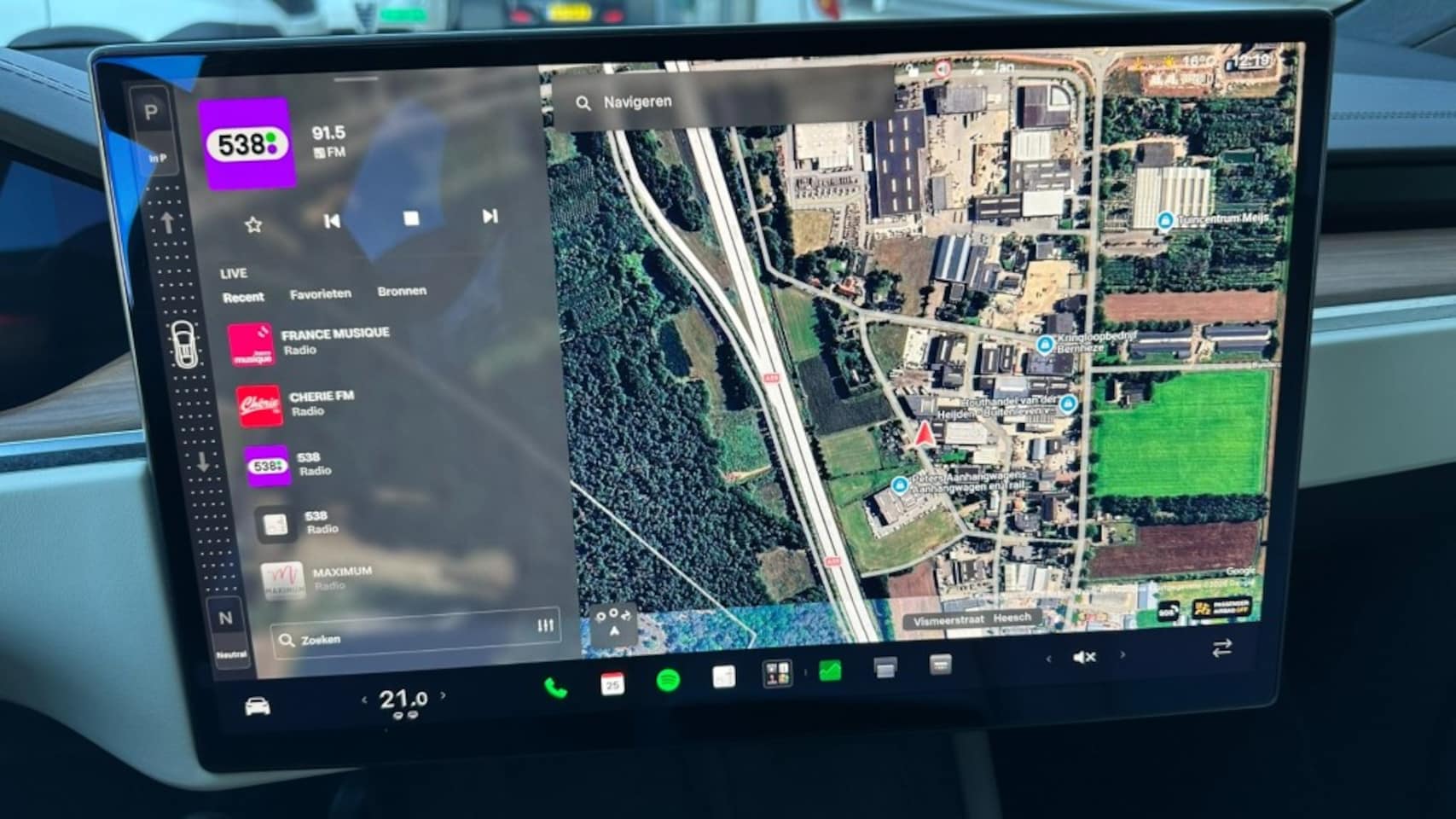This screenshot has width=1456, height=819.
Task: Raise volume with right chevron
Action: click(1122, 655)
